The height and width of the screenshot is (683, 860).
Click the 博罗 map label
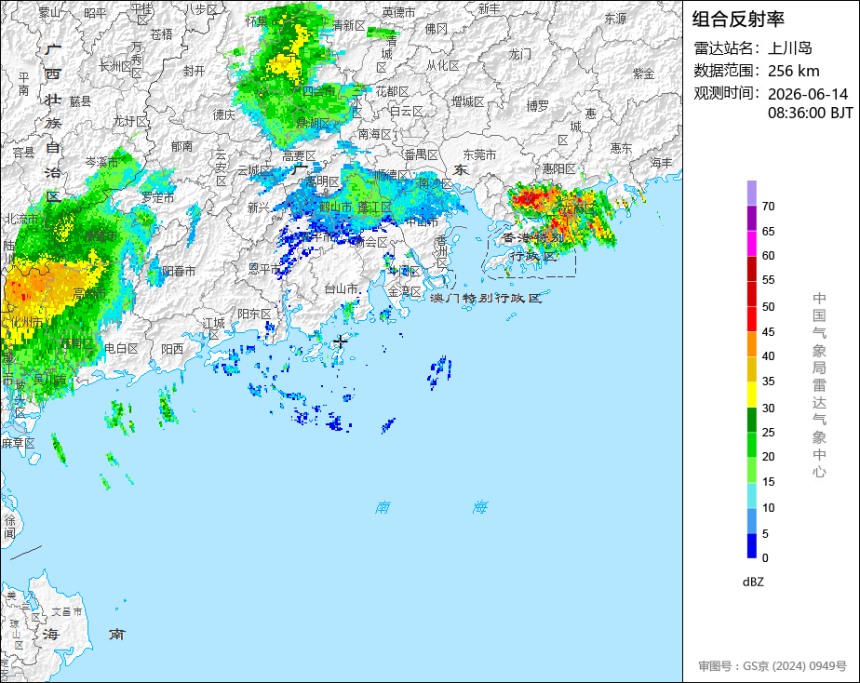tap(538, 106)
